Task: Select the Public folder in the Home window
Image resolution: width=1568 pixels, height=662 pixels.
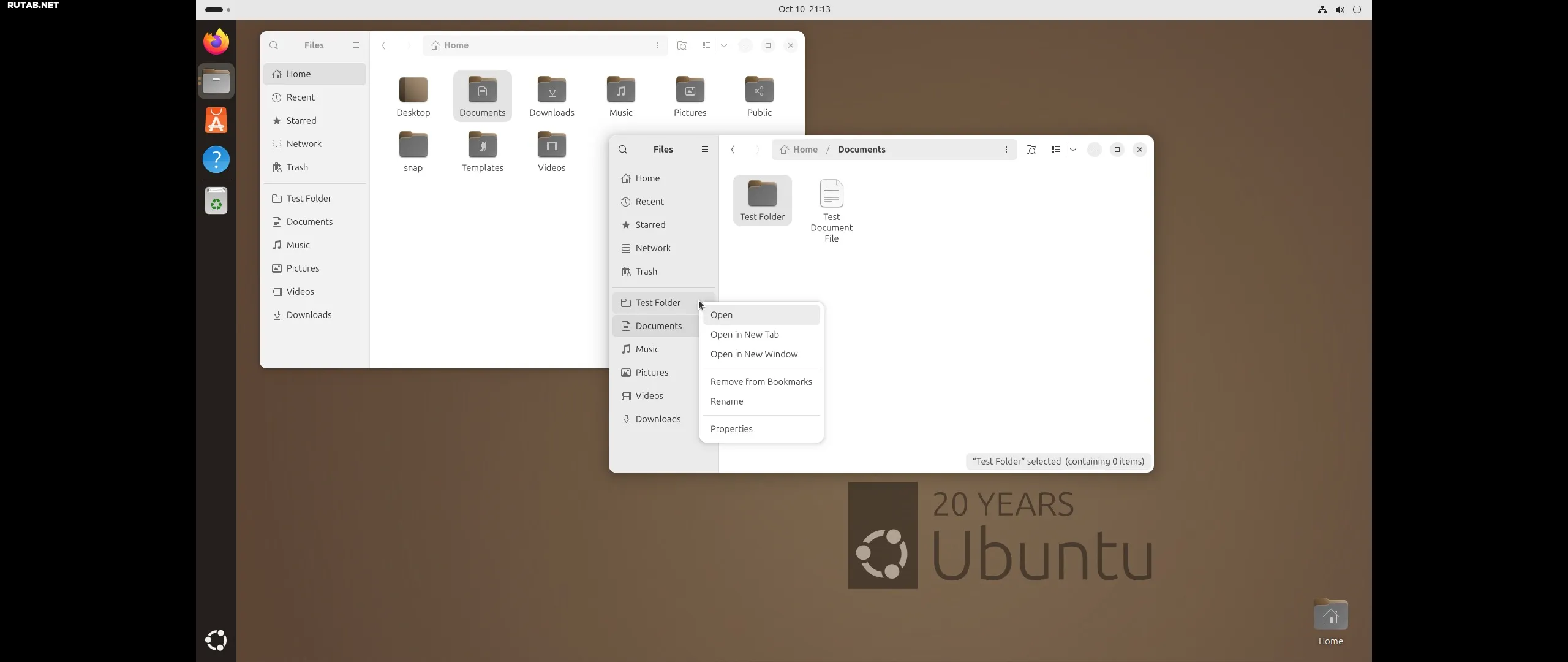Action: 759,96
